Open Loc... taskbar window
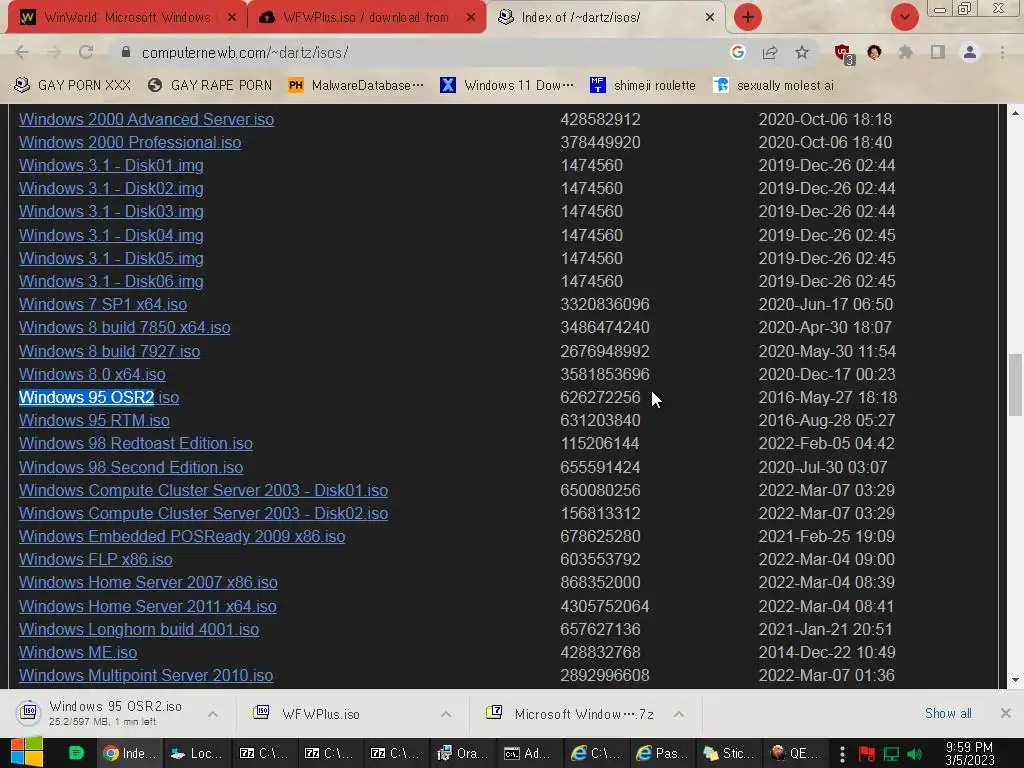Screen dimensions: 1024x768 pyautogui.click(x=196, y=753)
